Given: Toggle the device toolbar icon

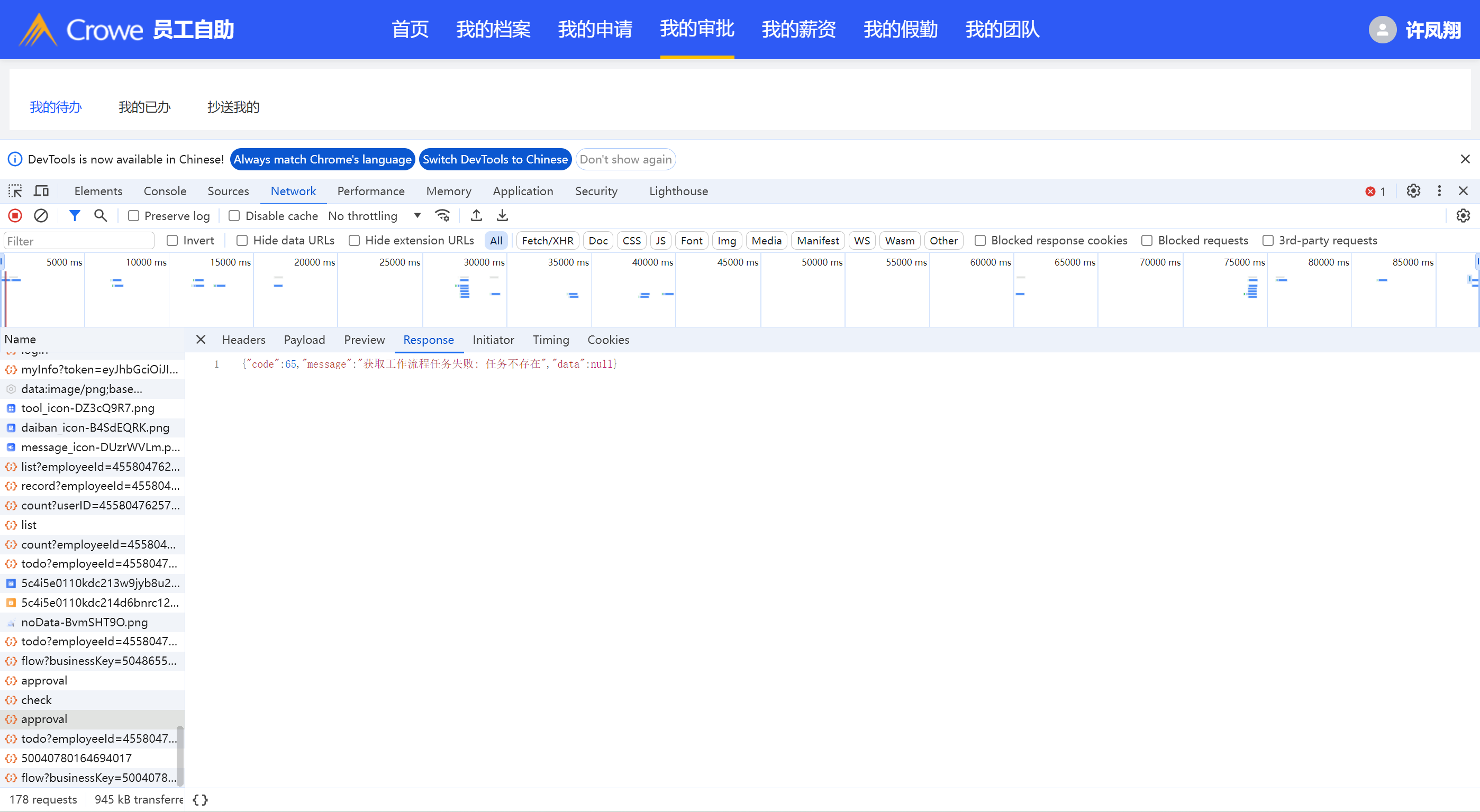Looking at the screenshot, I should pyautogui.click(x=41, y=191).
